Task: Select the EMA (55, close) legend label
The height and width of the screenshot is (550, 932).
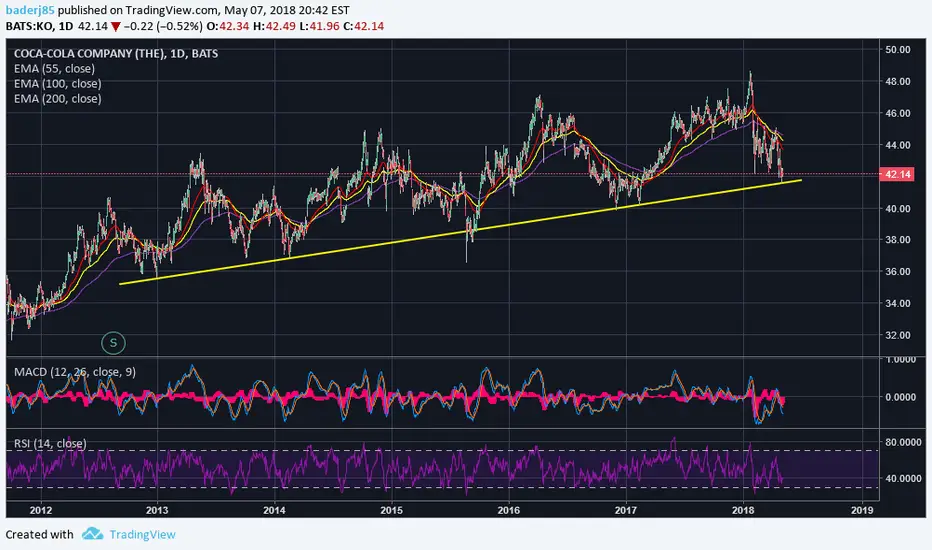Action: [54, 68]
